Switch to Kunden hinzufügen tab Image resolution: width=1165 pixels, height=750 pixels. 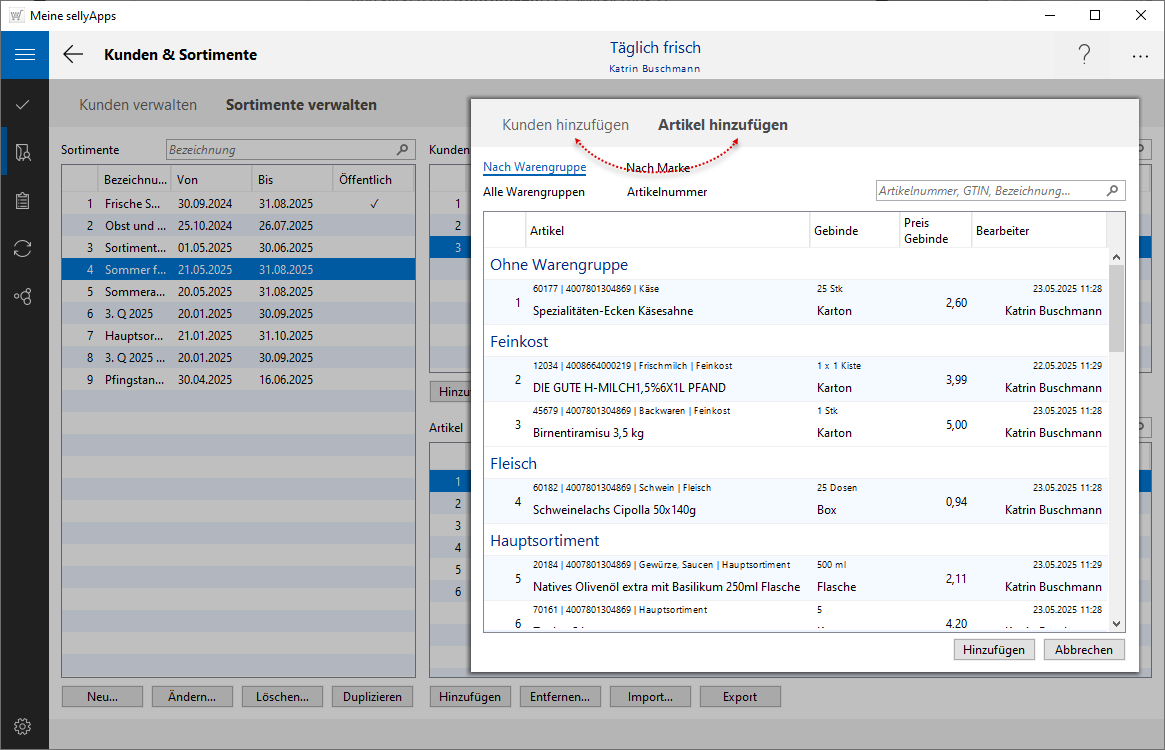[x=565, y=125]
